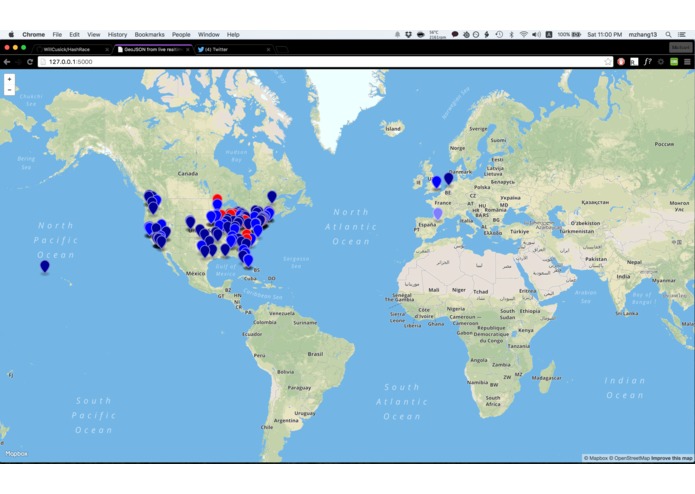Viewport: 695px width, 494px height.
Task: Open the File menu
Action: click(x=57, y=35)
